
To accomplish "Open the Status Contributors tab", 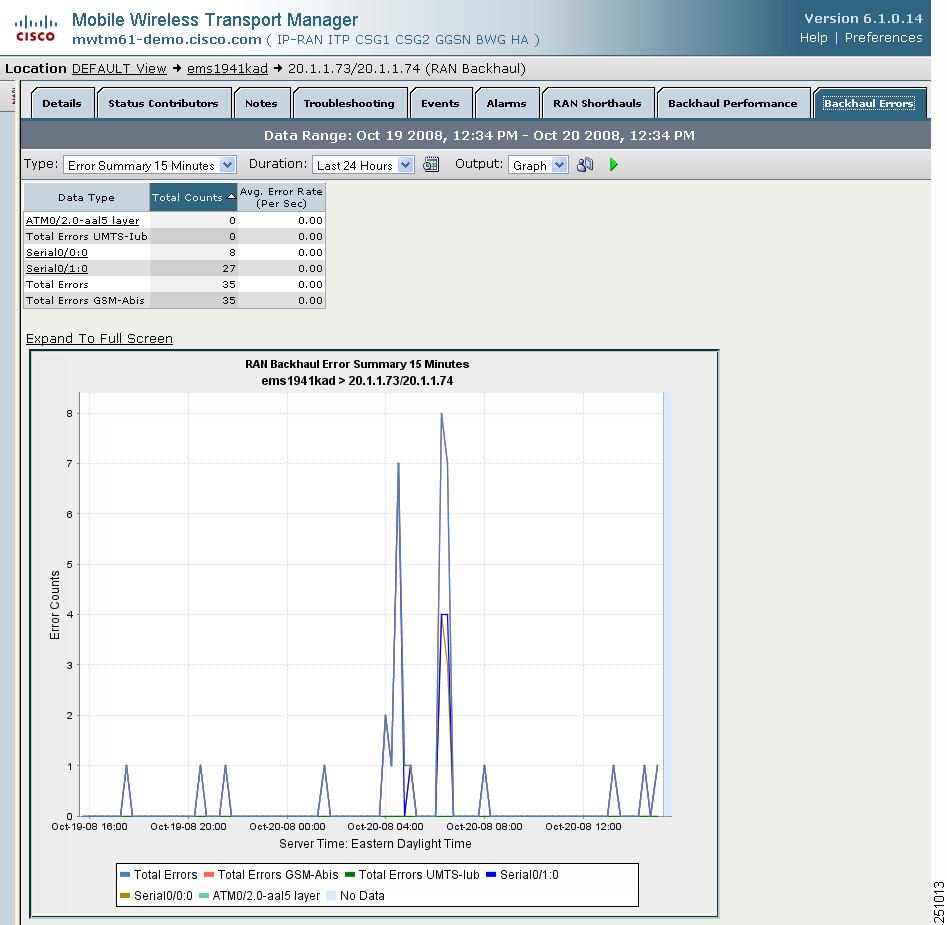I will pos(164,103).
